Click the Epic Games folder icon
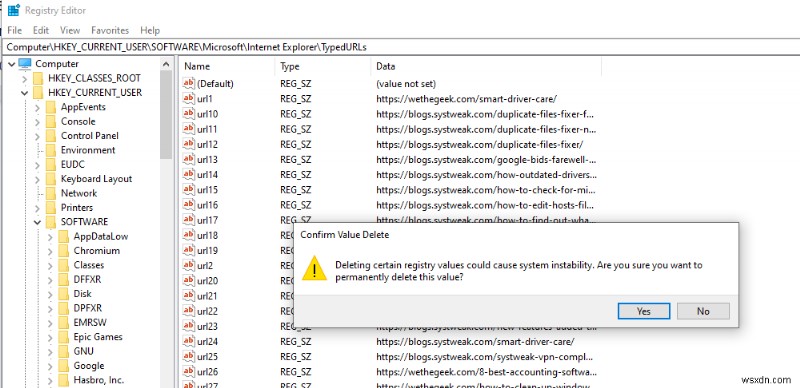 click(x=63, y=337)
